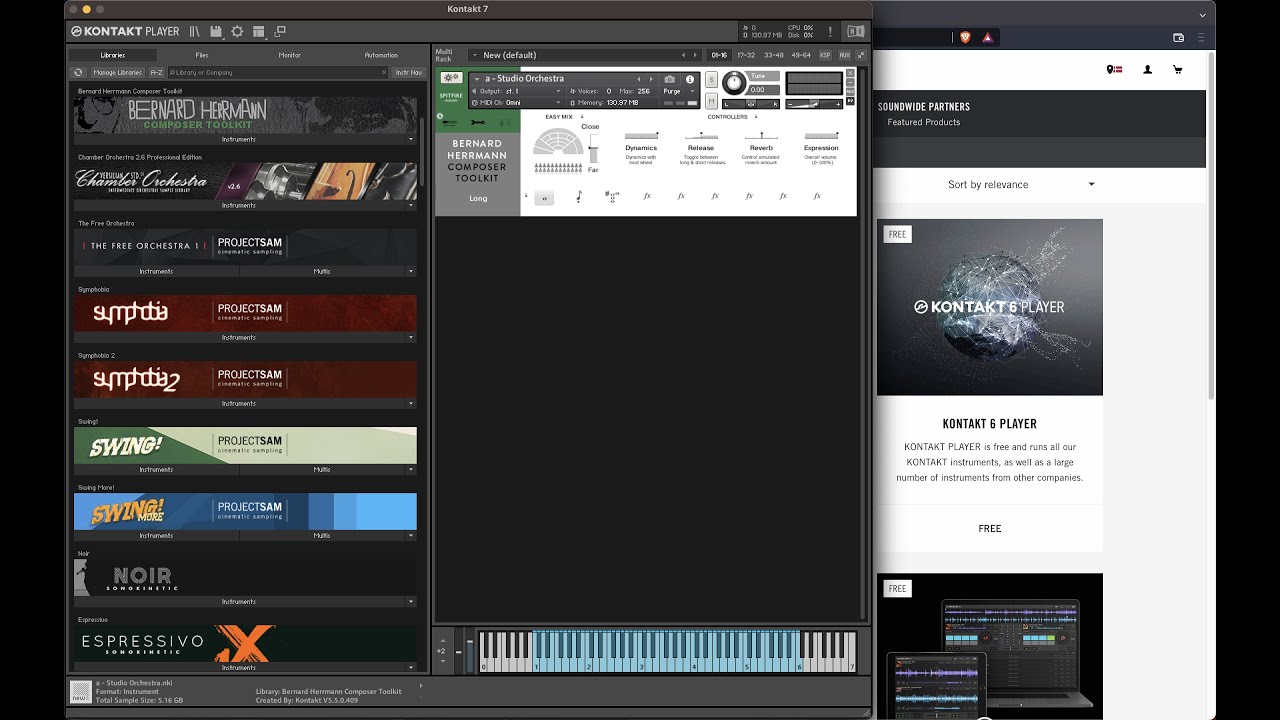This screenshot has height=720, width=1280.
Task: Click Kontakt 6 Player product thumbnail
Action: click(989, 307)
